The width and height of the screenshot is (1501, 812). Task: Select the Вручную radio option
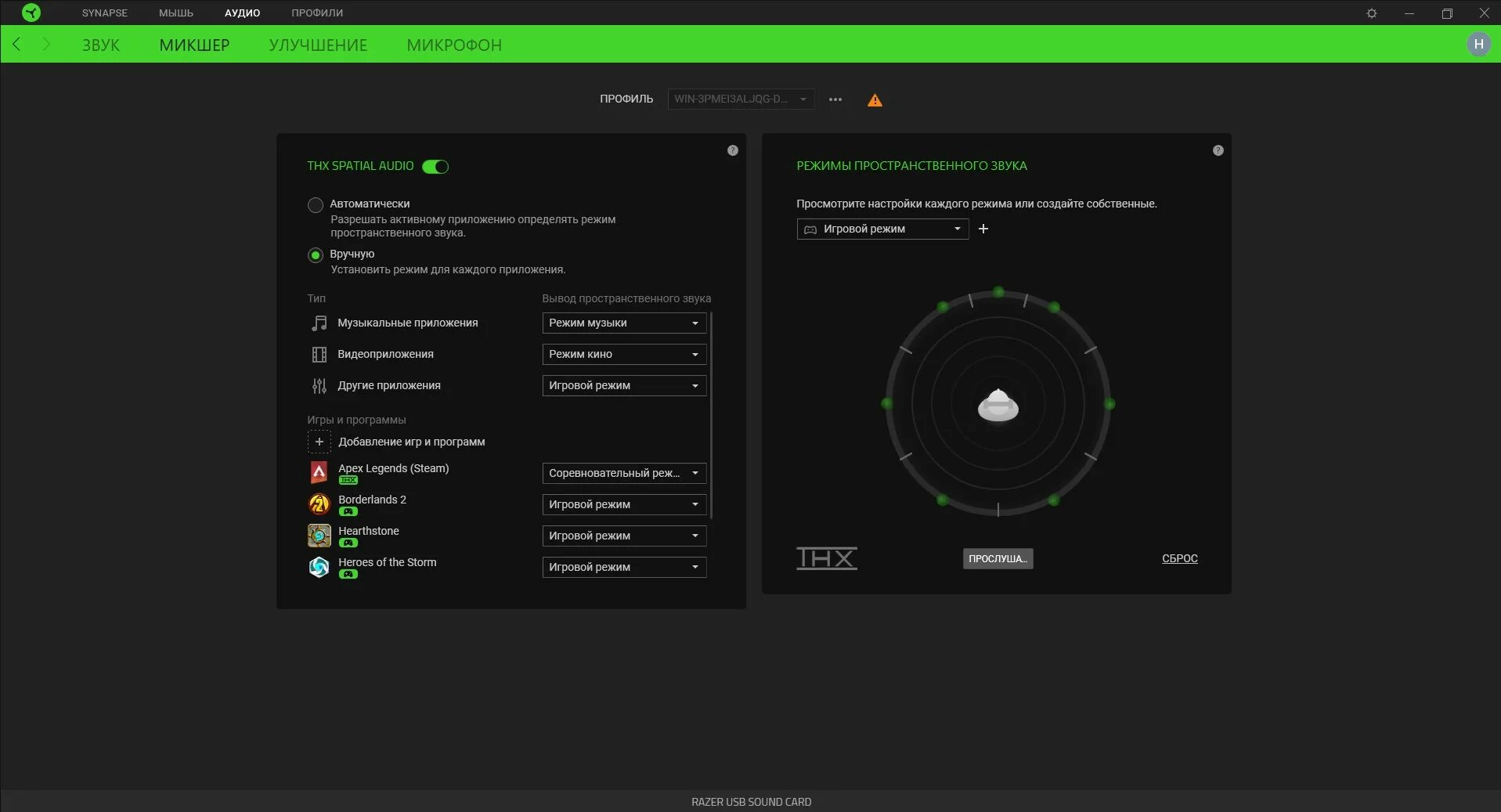316,255
